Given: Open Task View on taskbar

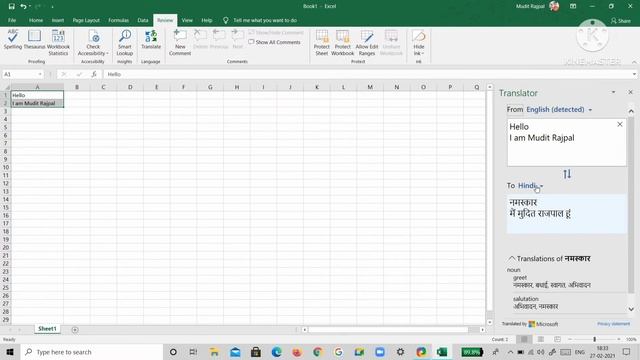Looking at the screenshot, I should pos(193,352).
